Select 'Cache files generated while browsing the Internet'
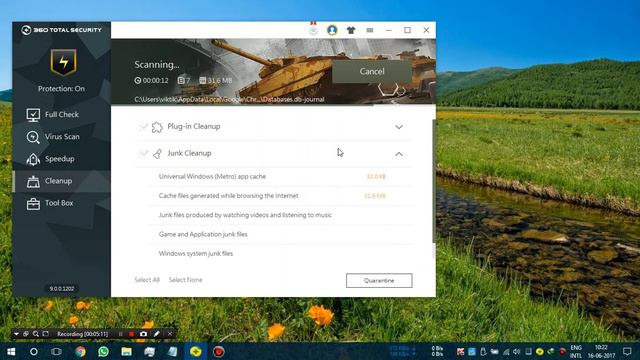The height and width of the screenshot is (360, 640). [279, 196]
